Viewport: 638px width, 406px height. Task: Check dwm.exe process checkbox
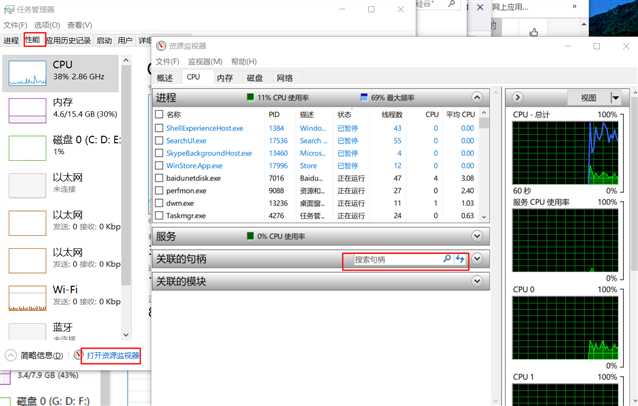159,203
